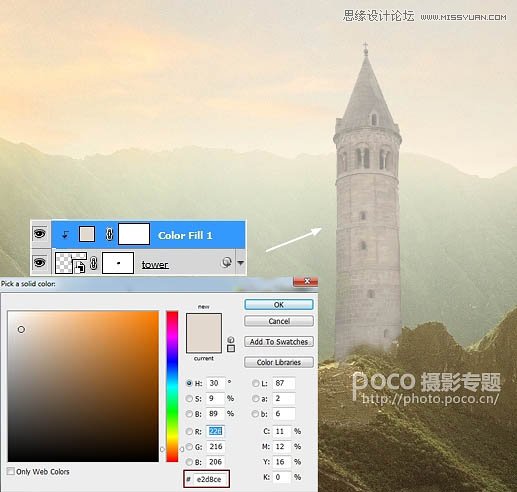Click the Lab b field showing 6
517x492 pixels.
284,414
